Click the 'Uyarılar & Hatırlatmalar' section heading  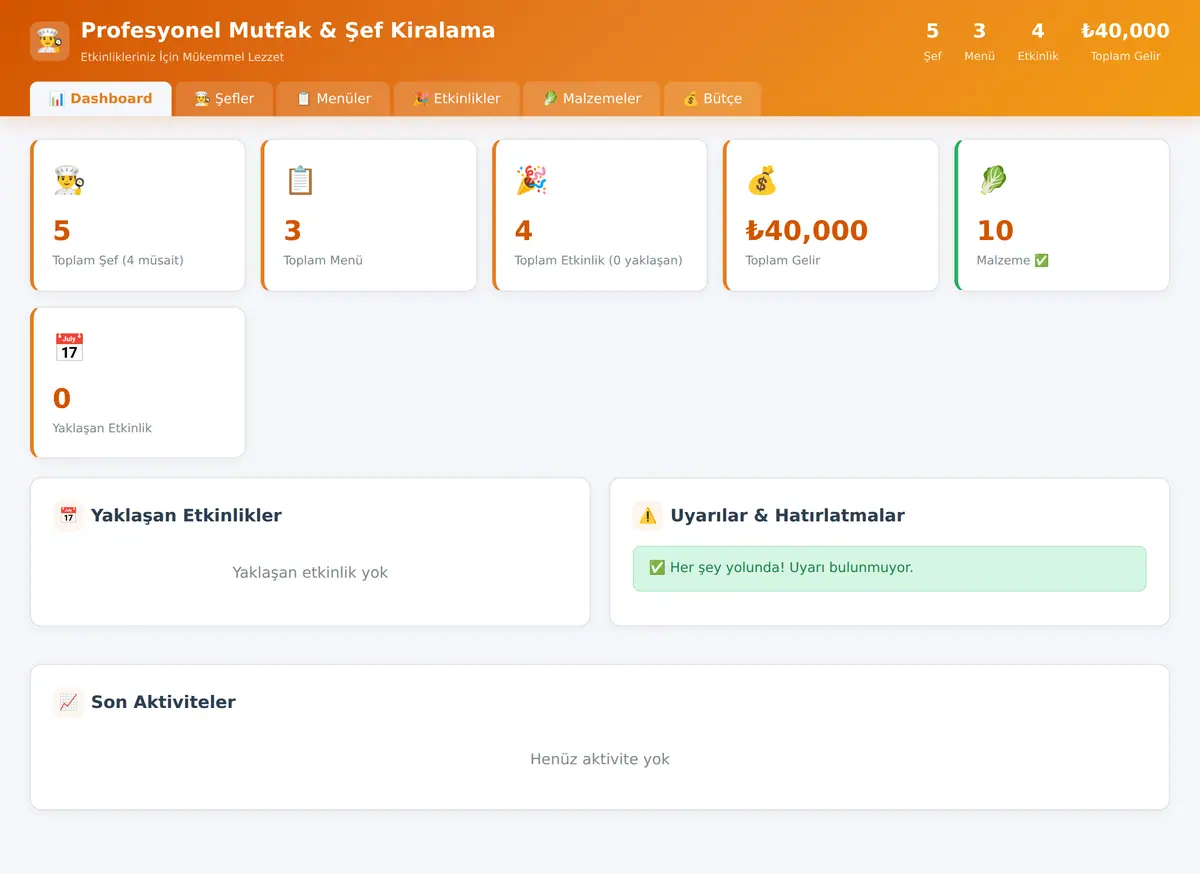[x=787, y=516]
